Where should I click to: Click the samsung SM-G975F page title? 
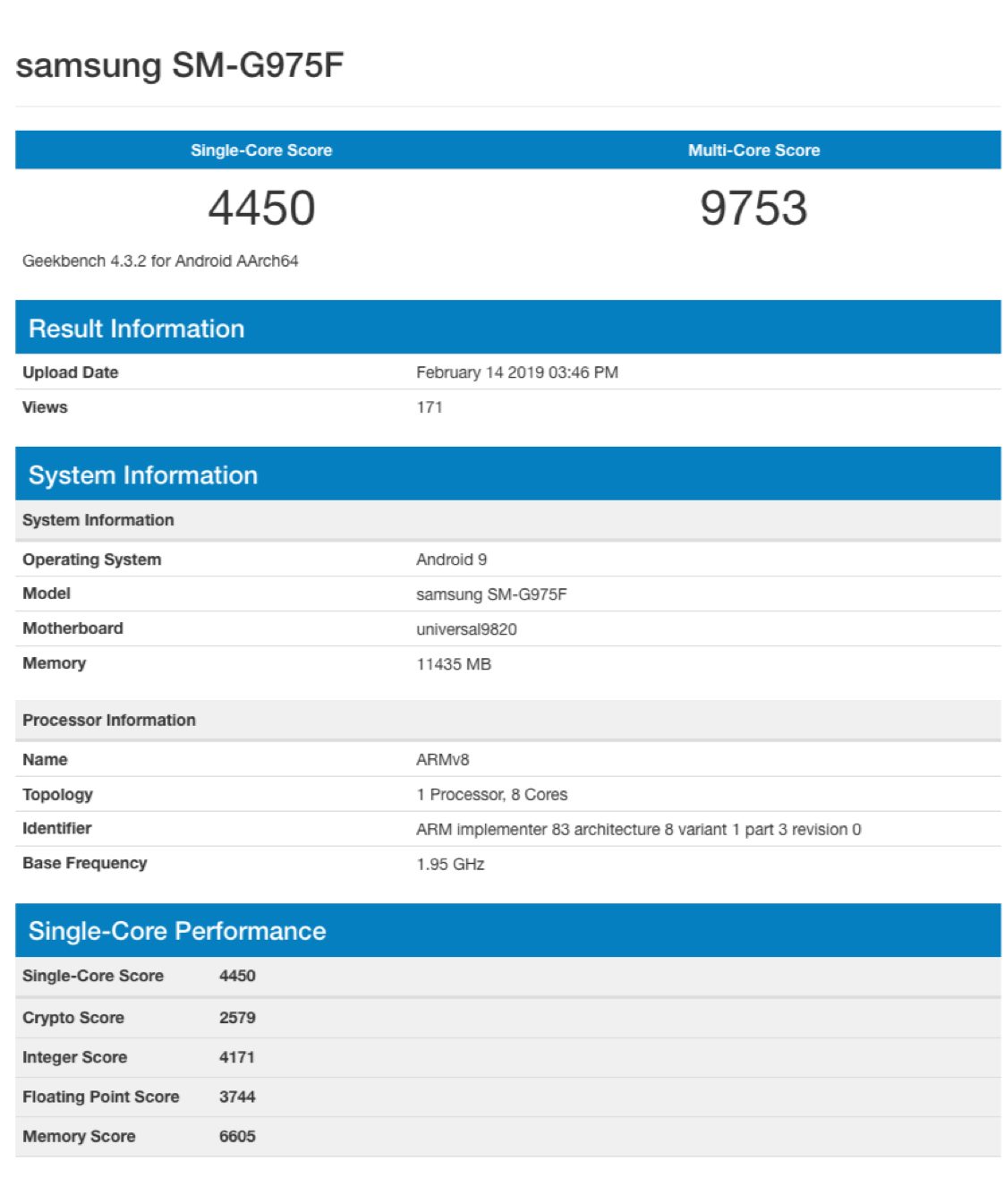pyautogui.click(x=180, y=65)
